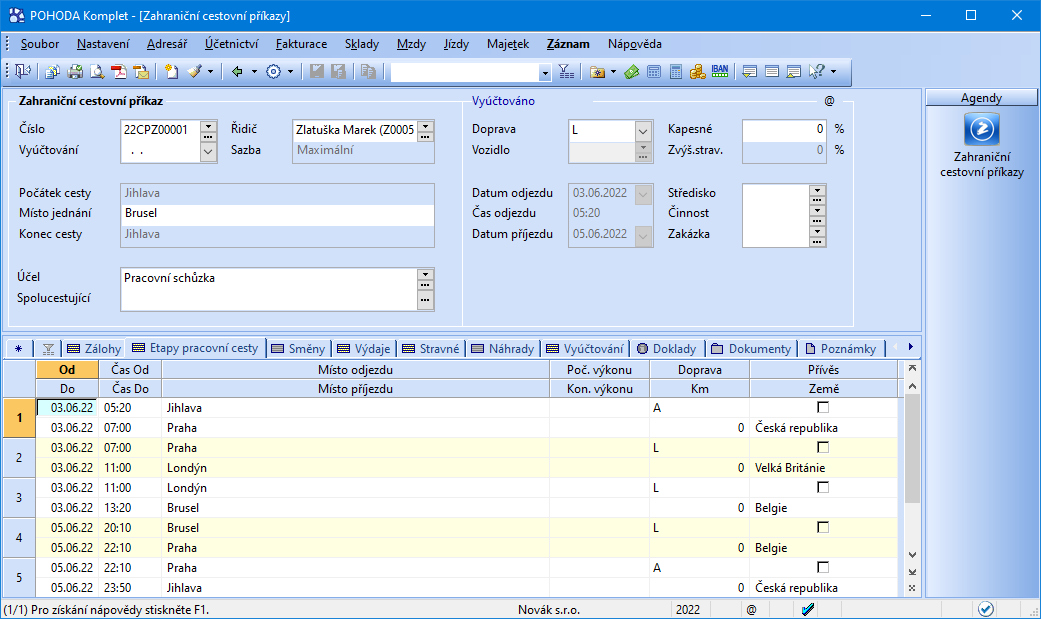
Task: Open Zahraniční cestovní příkazy agenda icon
Action: click(x=981, y=130)
